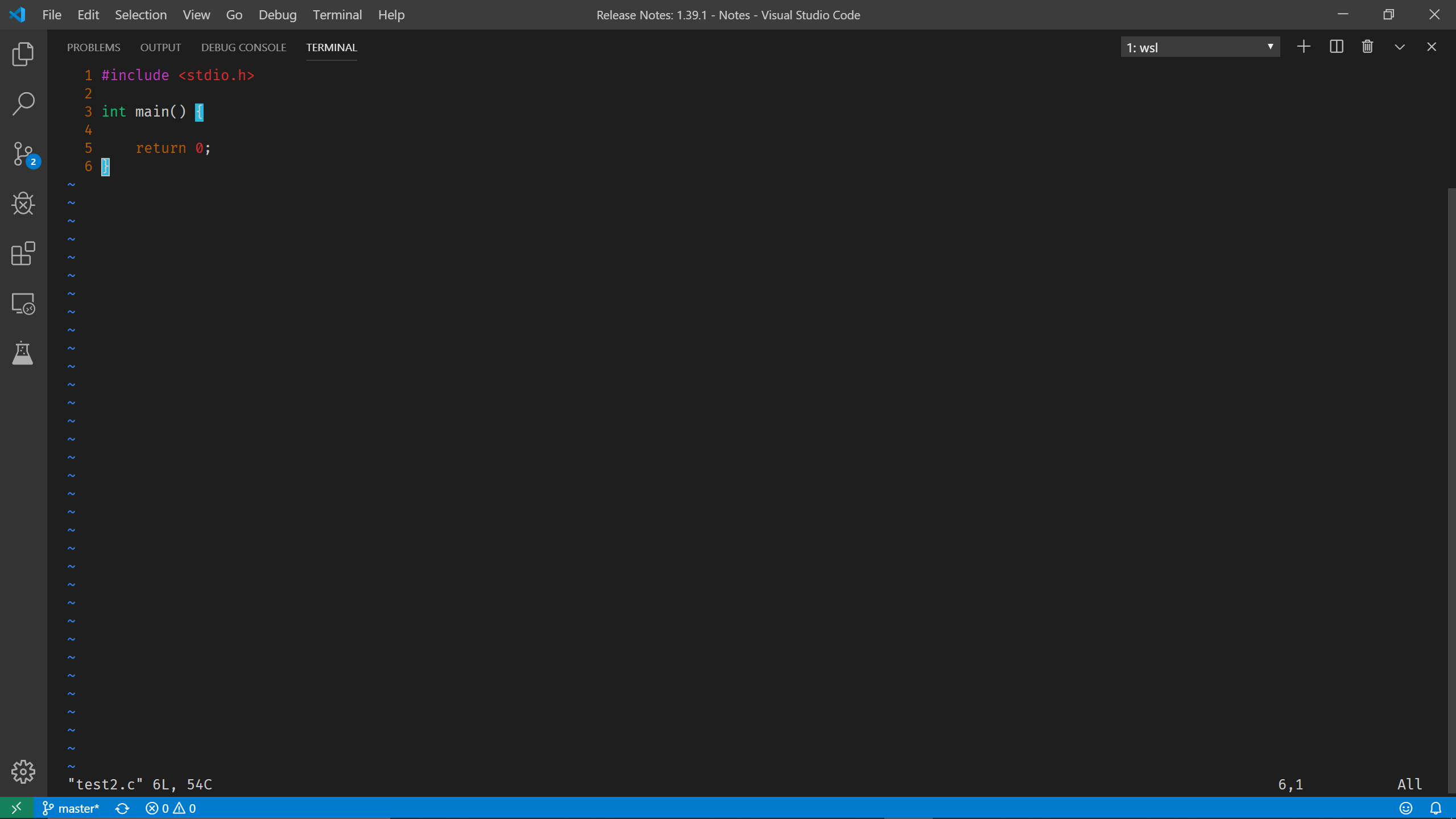Click the errors and warnings counter
This screenshot has height=819, width=1456.
point(171,808)
